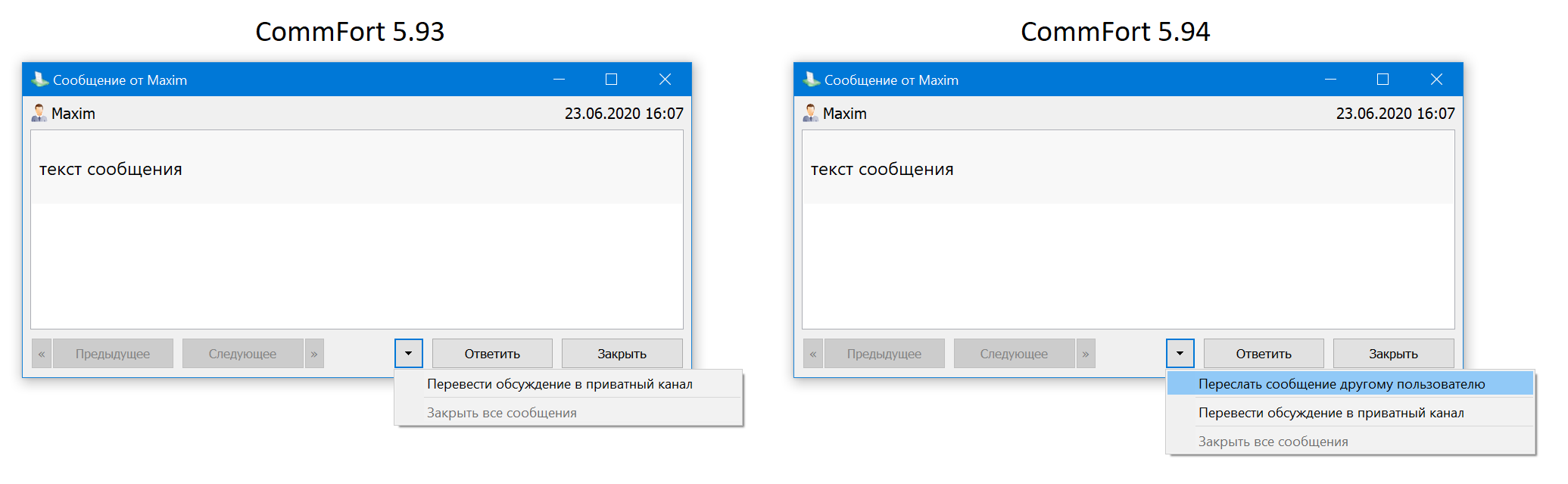This screenshot has width=1568, height=484.
Task: Click date '23.06.2020 16:07' in 5.93 window
Action: (624, 114)
